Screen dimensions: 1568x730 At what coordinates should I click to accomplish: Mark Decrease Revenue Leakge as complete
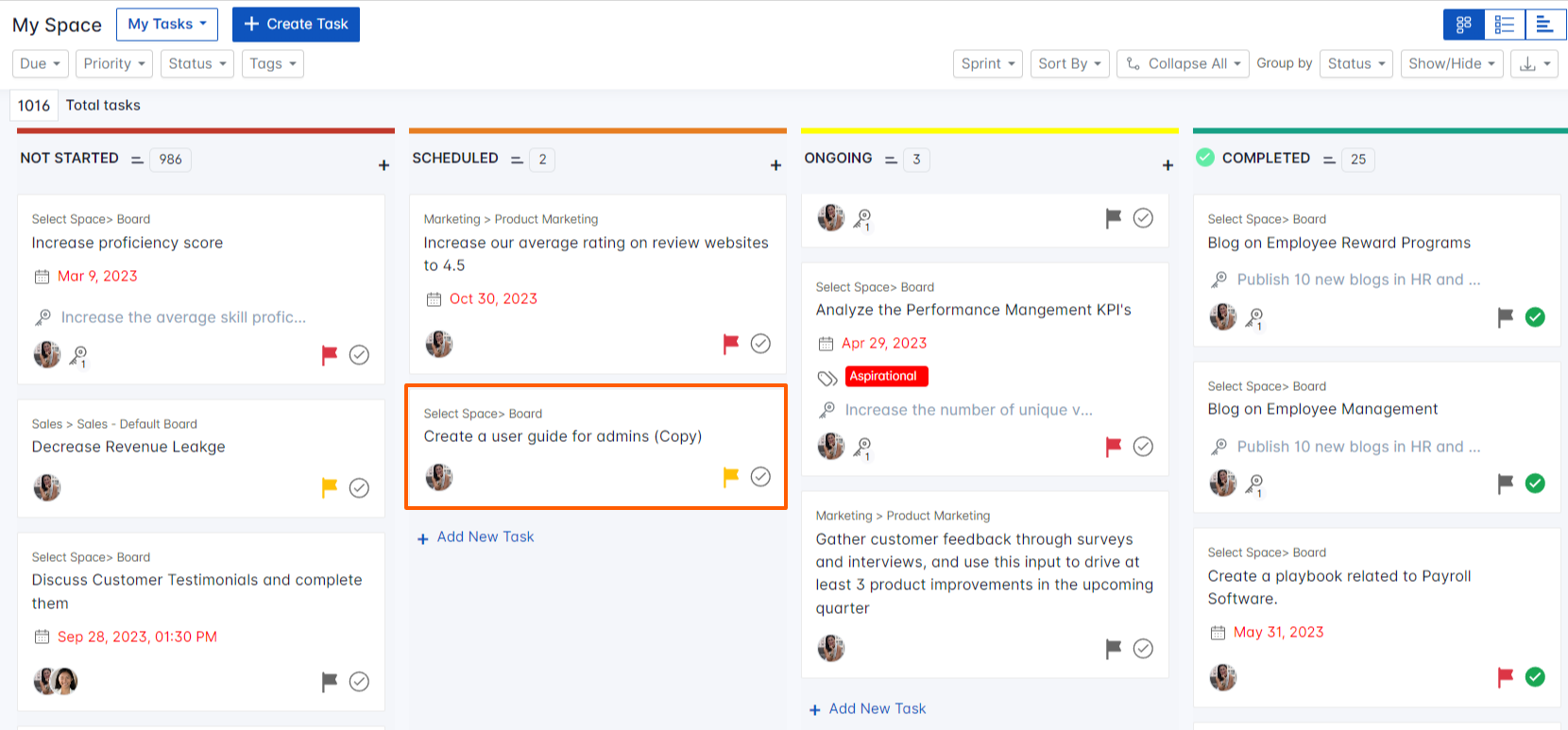pyautogui.click(x=359, y=487)
